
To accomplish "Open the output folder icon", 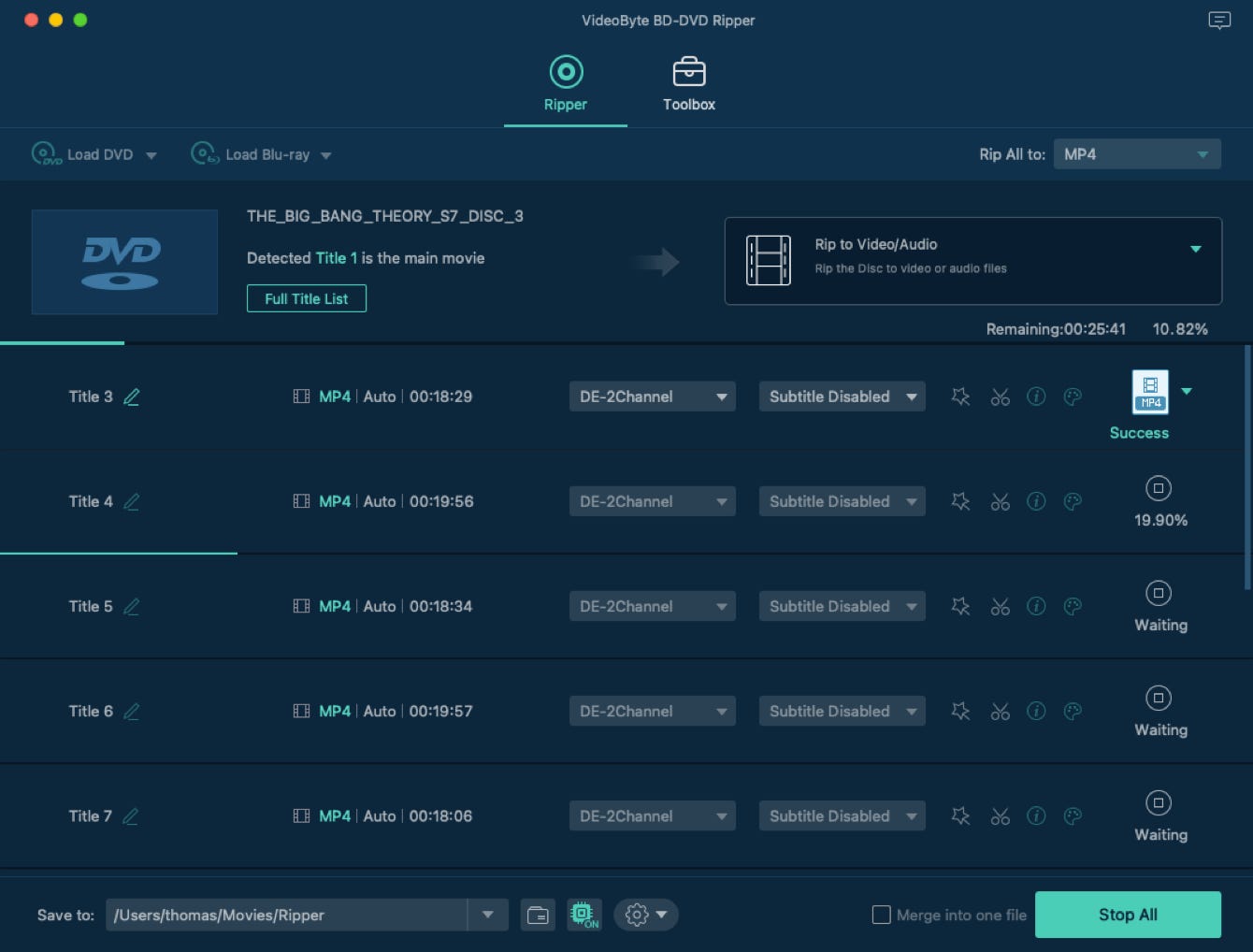I will point(538,915).
